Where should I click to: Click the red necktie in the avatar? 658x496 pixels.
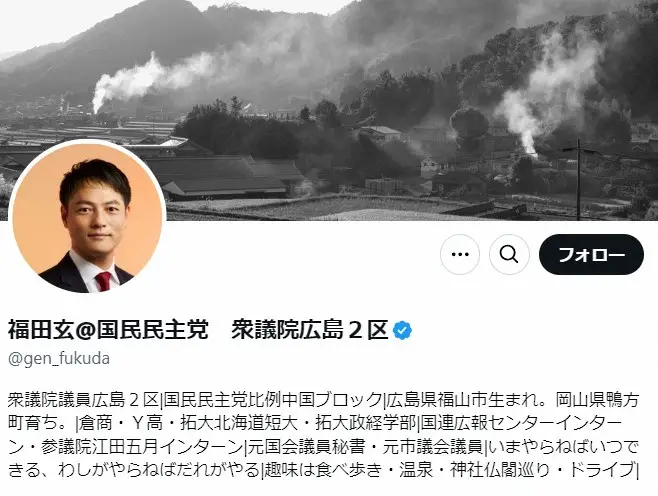tap(103, 281)
